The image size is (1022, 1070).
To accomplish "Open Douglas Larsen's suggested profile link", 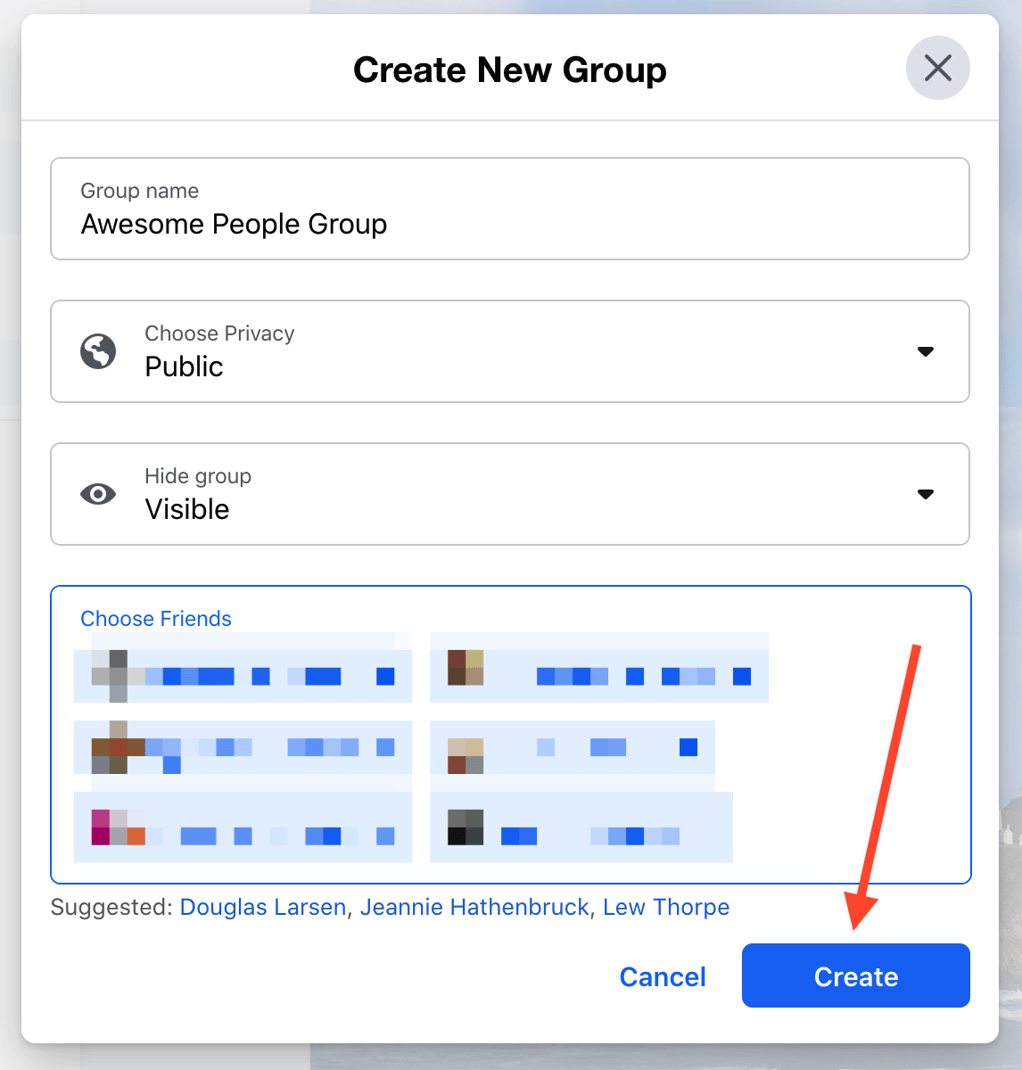I will pos(262,907).
